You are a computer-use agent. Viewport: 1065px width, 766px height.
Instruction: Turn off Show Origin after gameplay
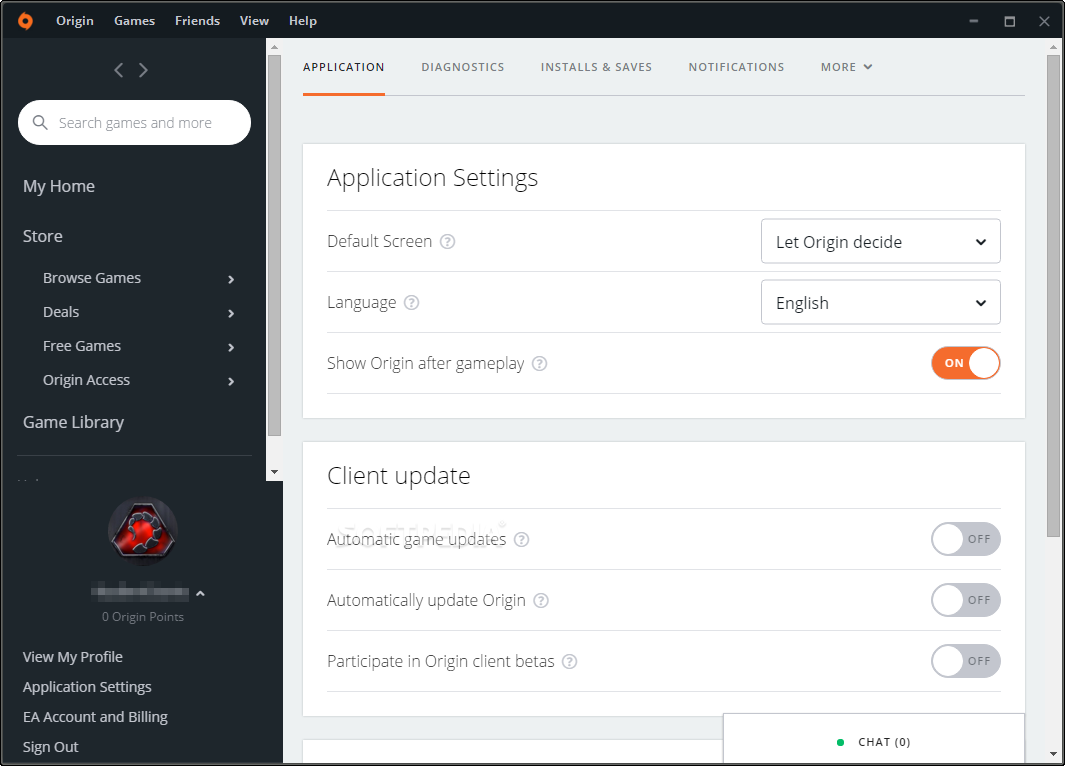point(965,363)
